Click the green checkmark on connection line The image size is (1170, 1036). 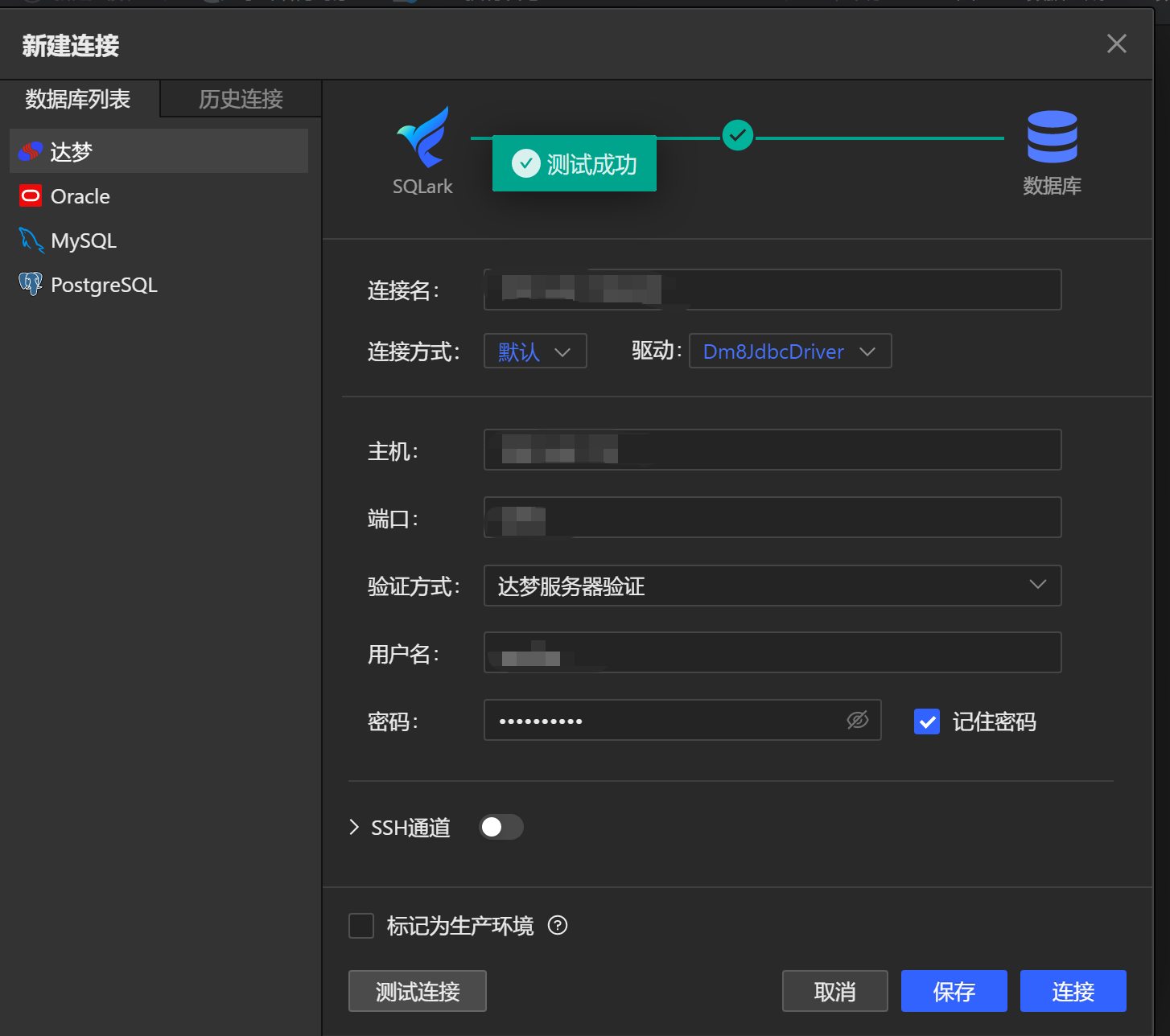[x=737, y=135]
